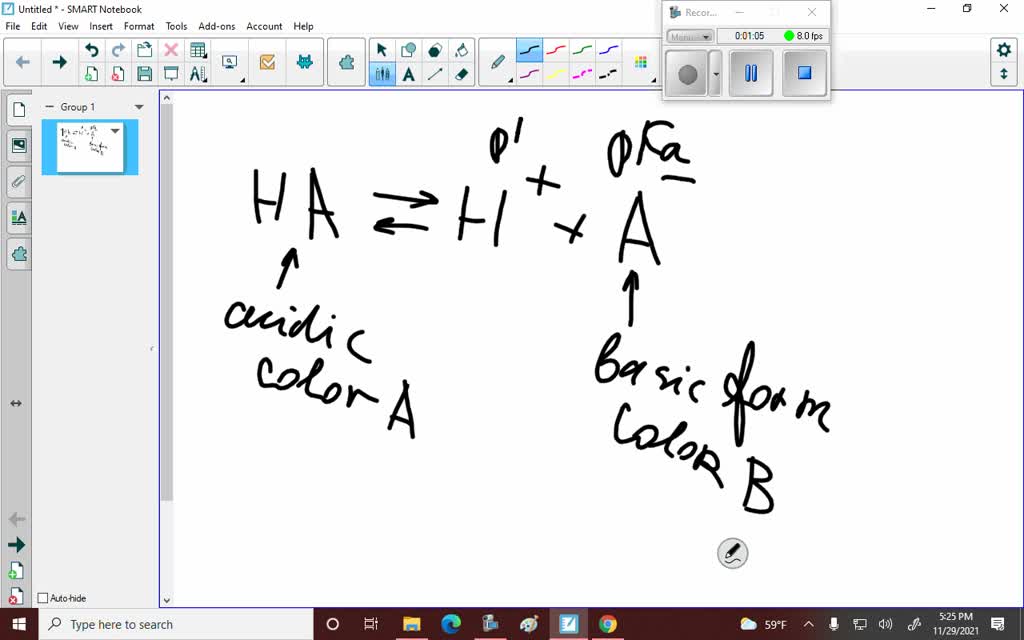The height and width of the screenshot is (640, 1024).
Task: Expand the Group 1 dropdown
Action: click(137, 106)
